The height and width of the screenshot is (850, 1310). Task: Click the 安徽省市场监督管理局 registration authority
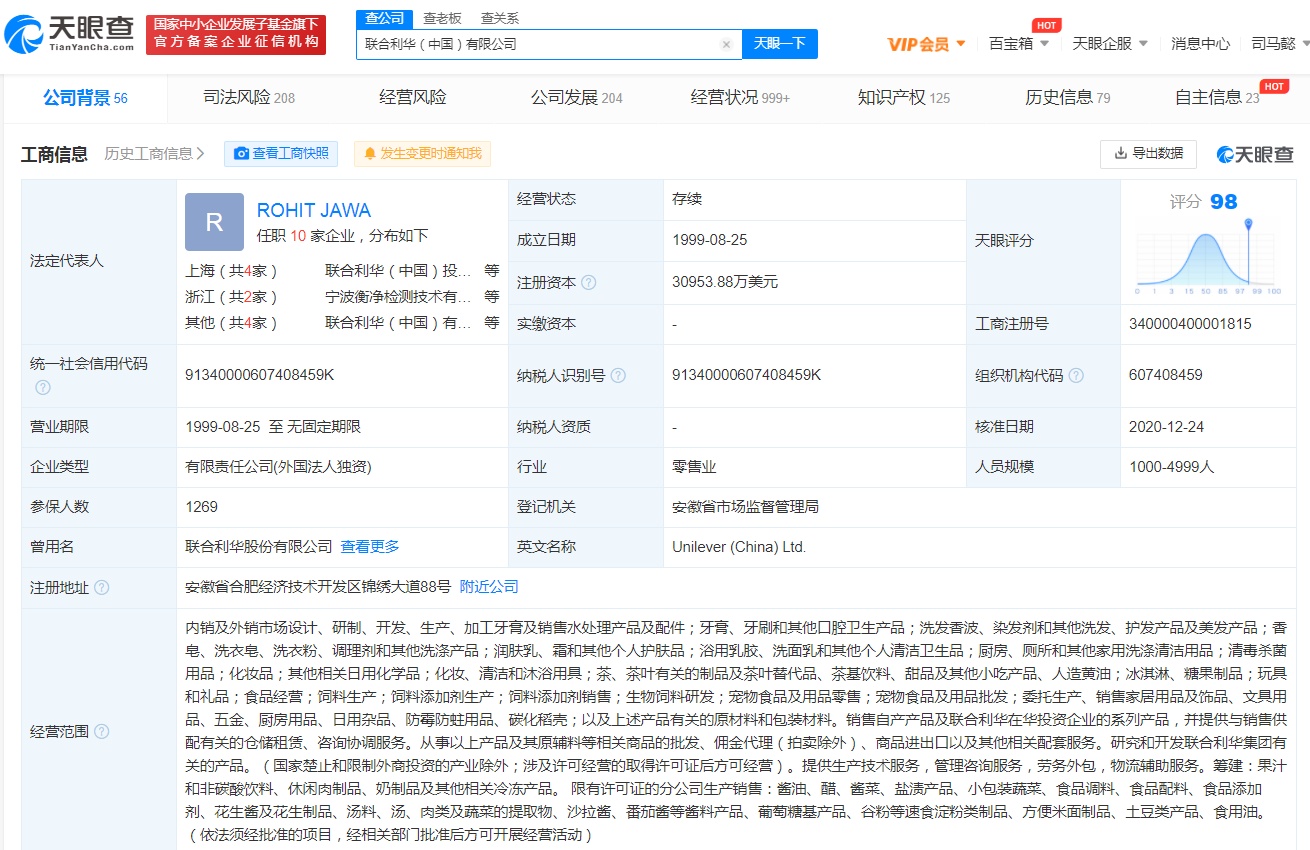pos(745,506)
